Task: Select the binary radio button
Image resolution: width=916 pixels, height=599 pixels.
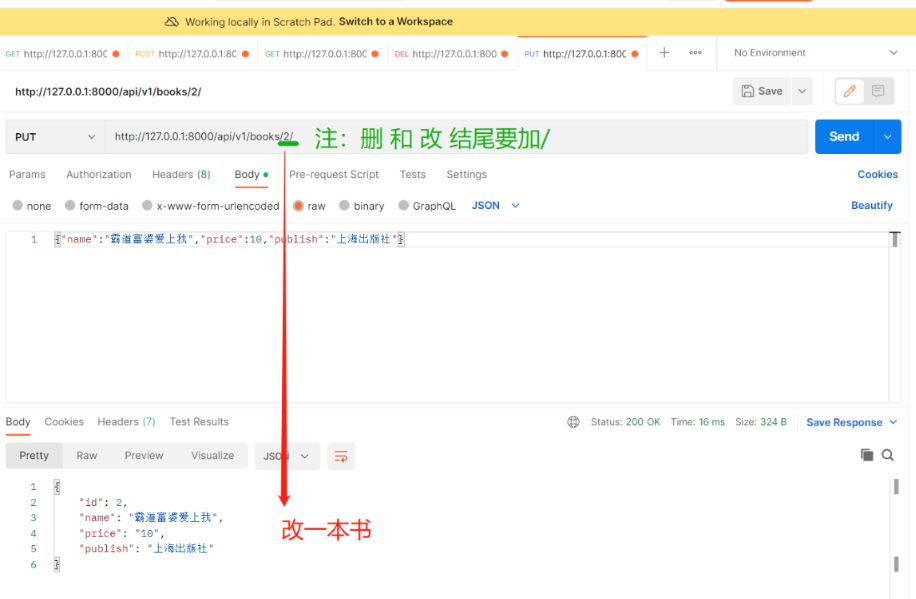Action: pyautogui.click(x=345, y=206)
